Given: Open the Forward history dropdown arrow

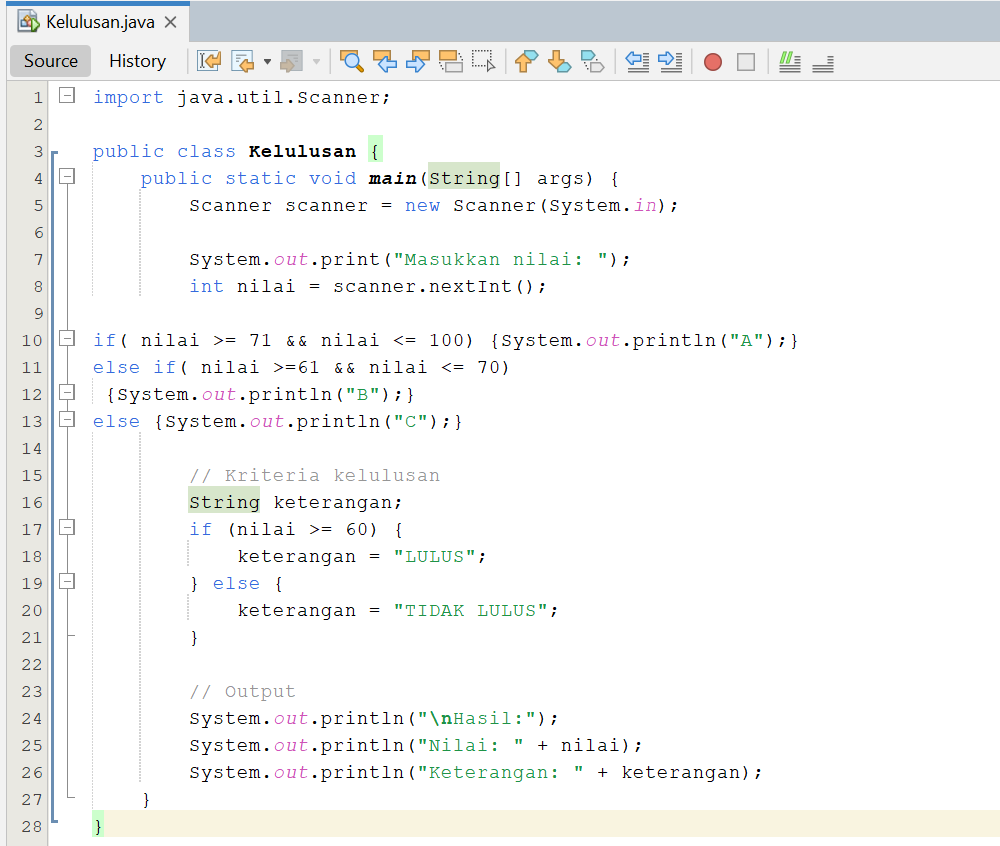Looking at the screenshot, I should [x=316, y=62].
